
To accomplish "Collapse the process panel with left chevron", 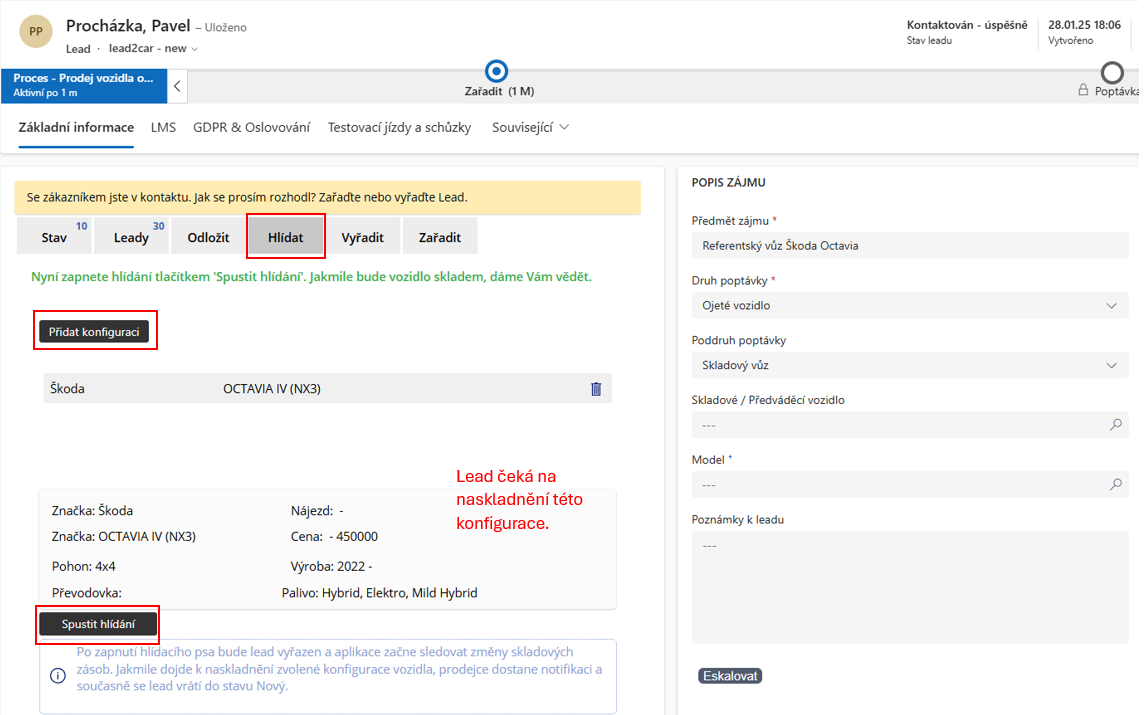I will 177,86.
